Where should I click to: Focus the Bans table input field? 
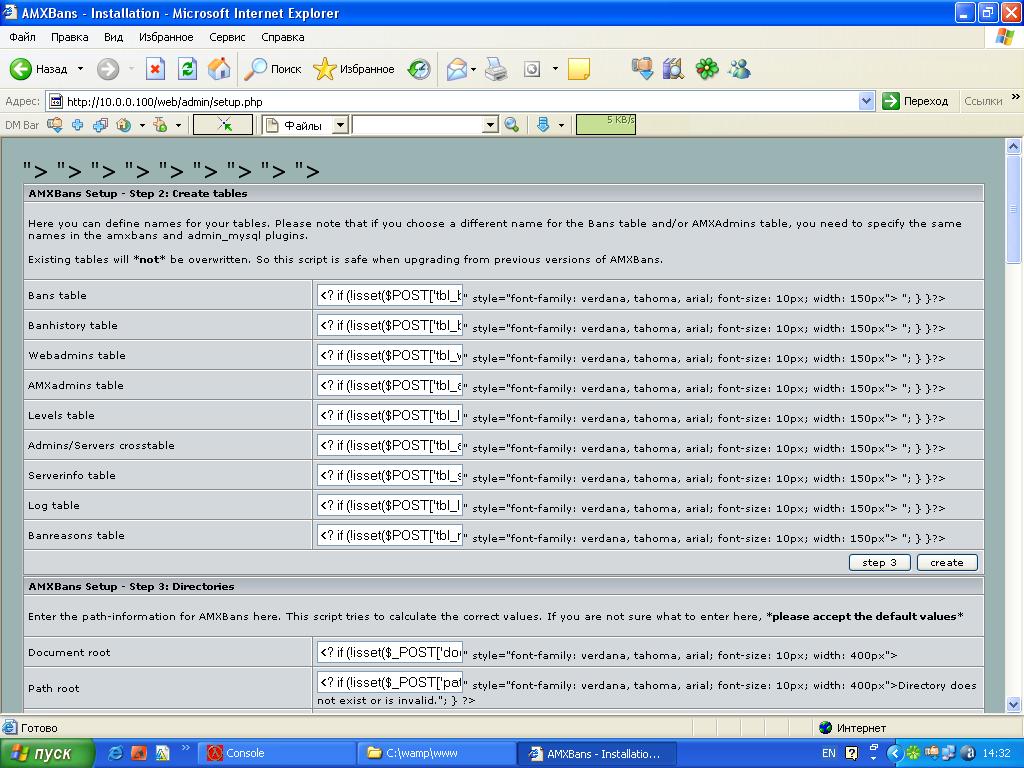[390, 295]
